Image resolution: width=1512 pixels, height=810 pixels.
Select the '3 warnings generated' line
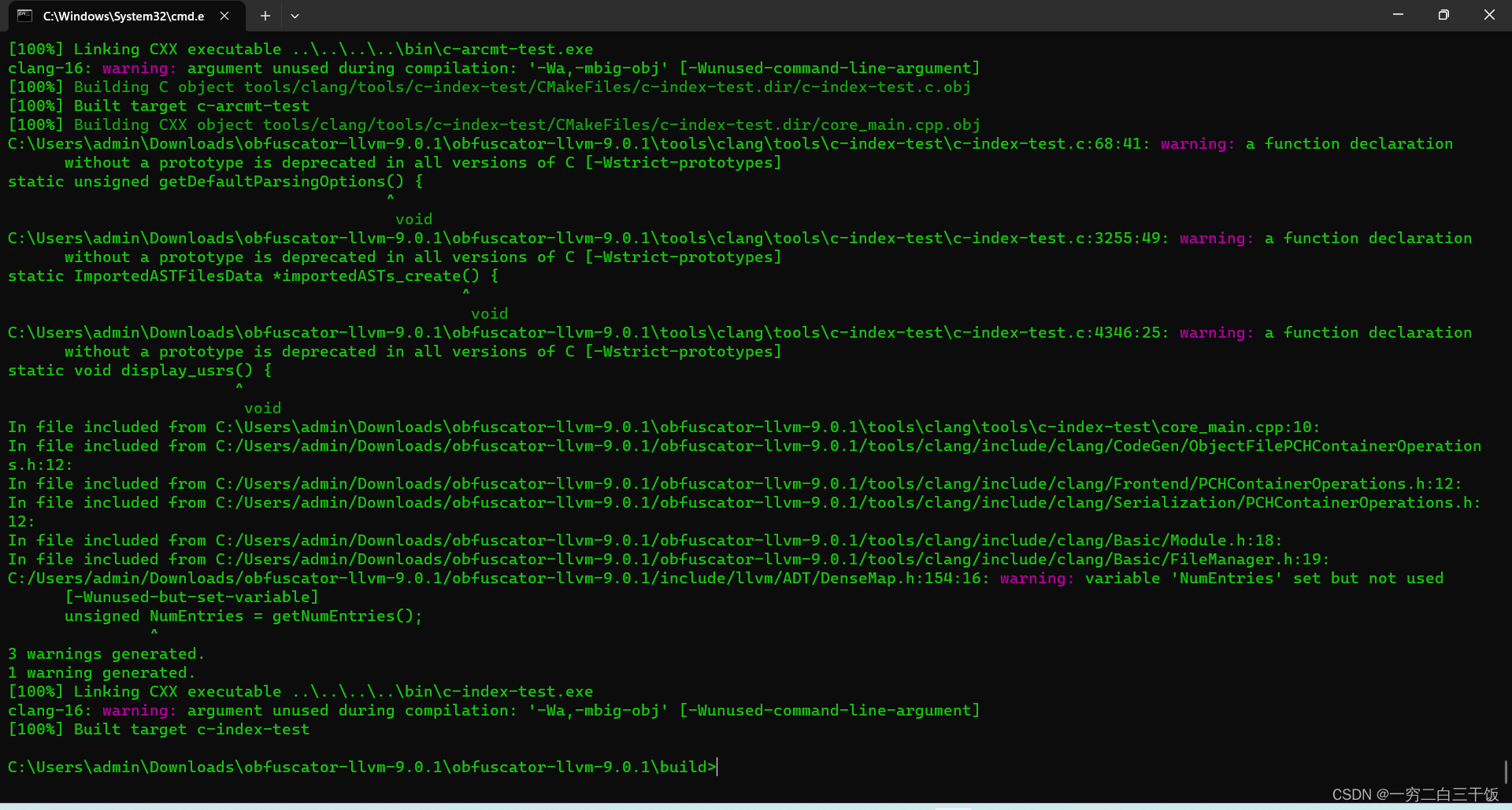[x=105, y=653]
